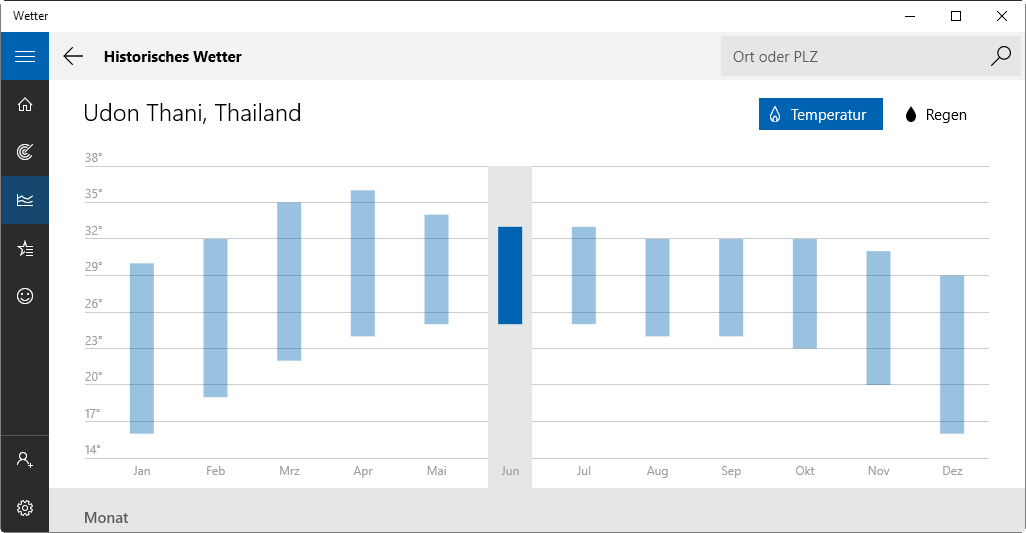Select the Mai temperature bar

click(436, 269)
